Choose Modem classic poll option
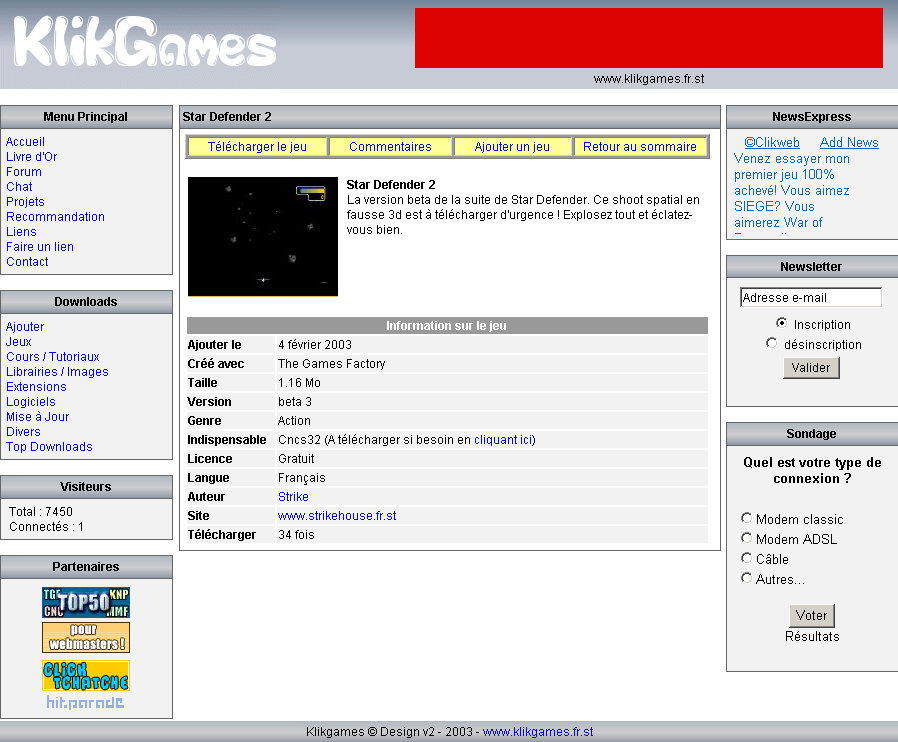Image resolution: width=898 pixels, height=742 pixels. [x=746, y=518]
